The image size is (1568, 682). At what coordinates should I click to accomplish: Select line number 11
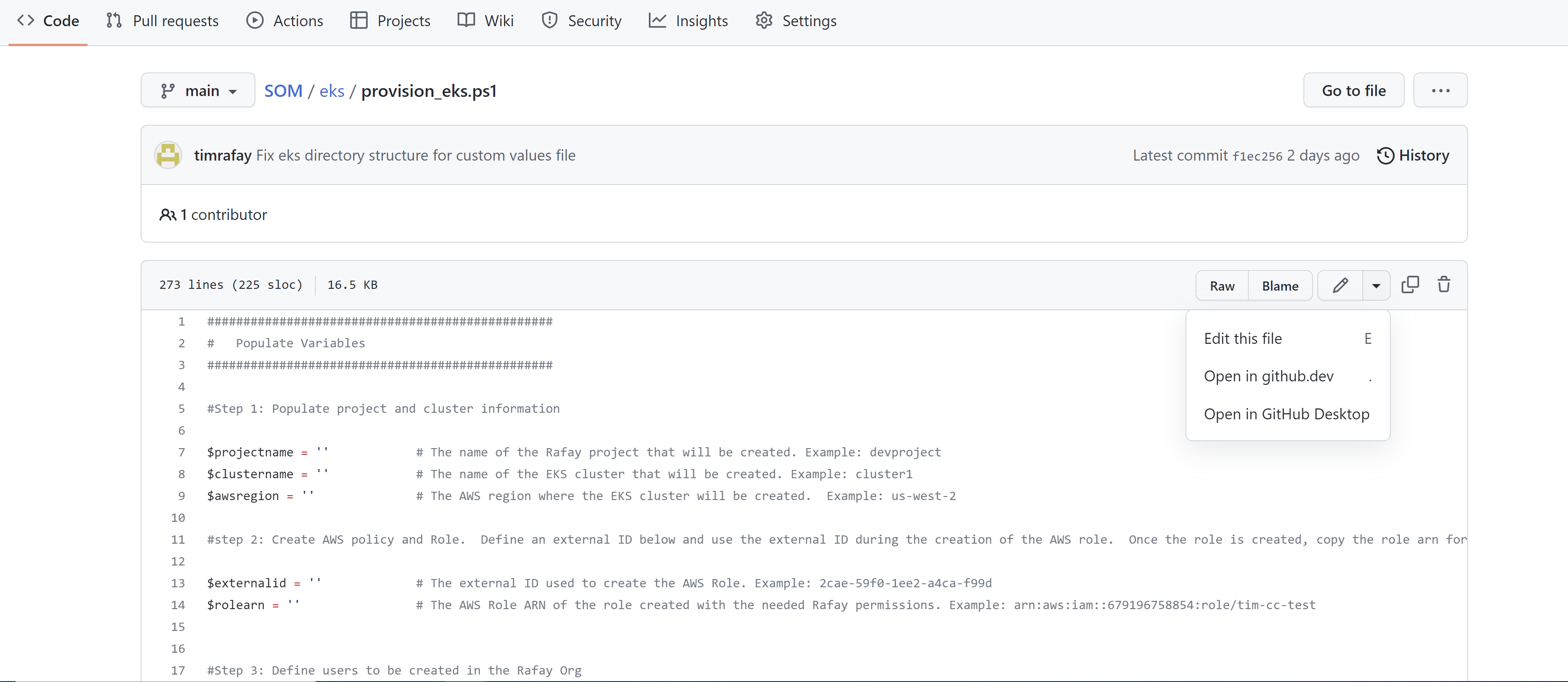point(178,540)
